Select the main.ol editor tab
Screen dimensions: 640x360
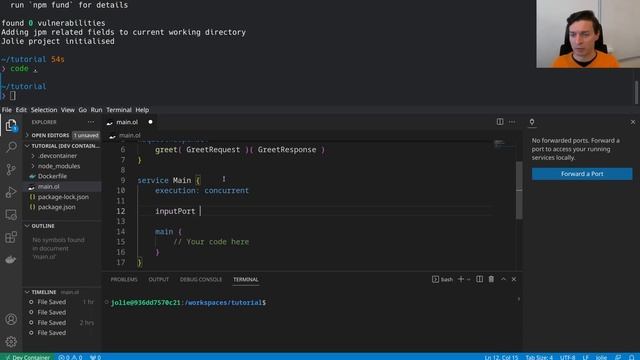click(x=127, y=122)
